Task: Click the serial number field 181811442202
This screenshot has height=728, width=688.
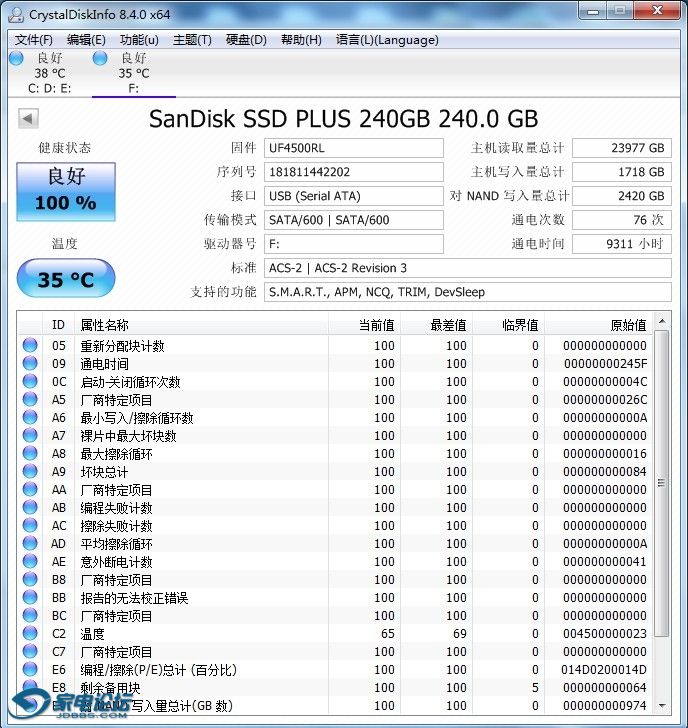Action: [354, 172]
